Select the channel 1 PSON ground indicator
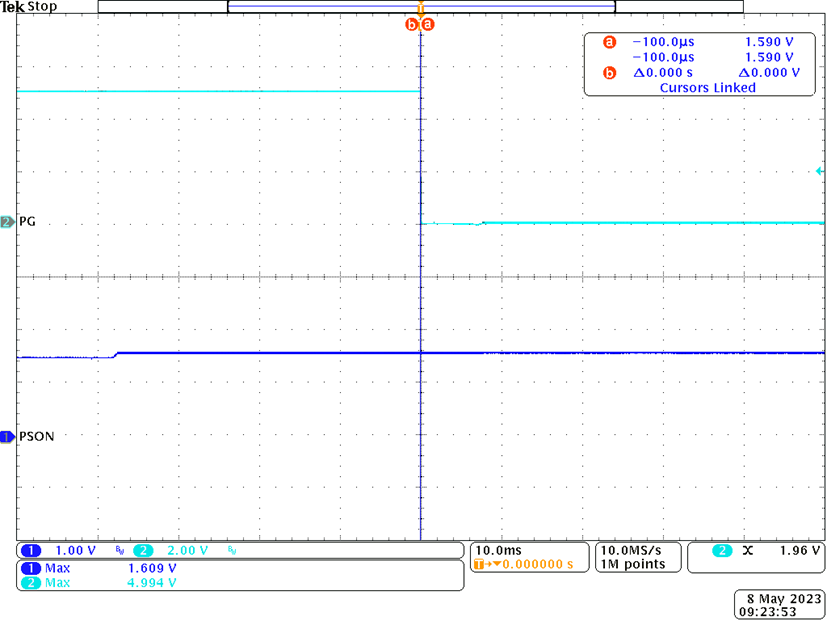The image size is (827, 621). 8,436
